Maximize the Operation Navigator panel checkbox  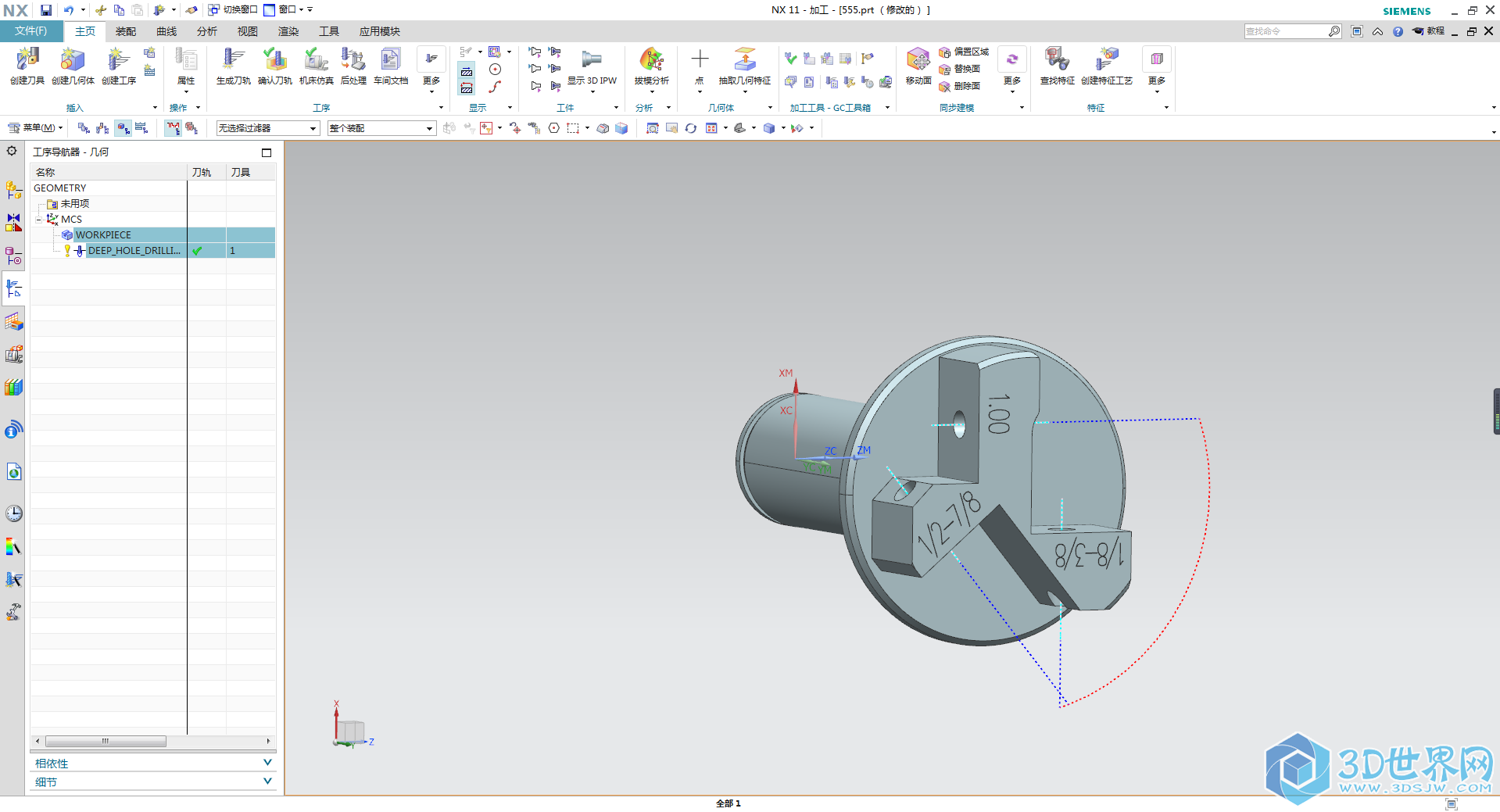click(267, 152)
